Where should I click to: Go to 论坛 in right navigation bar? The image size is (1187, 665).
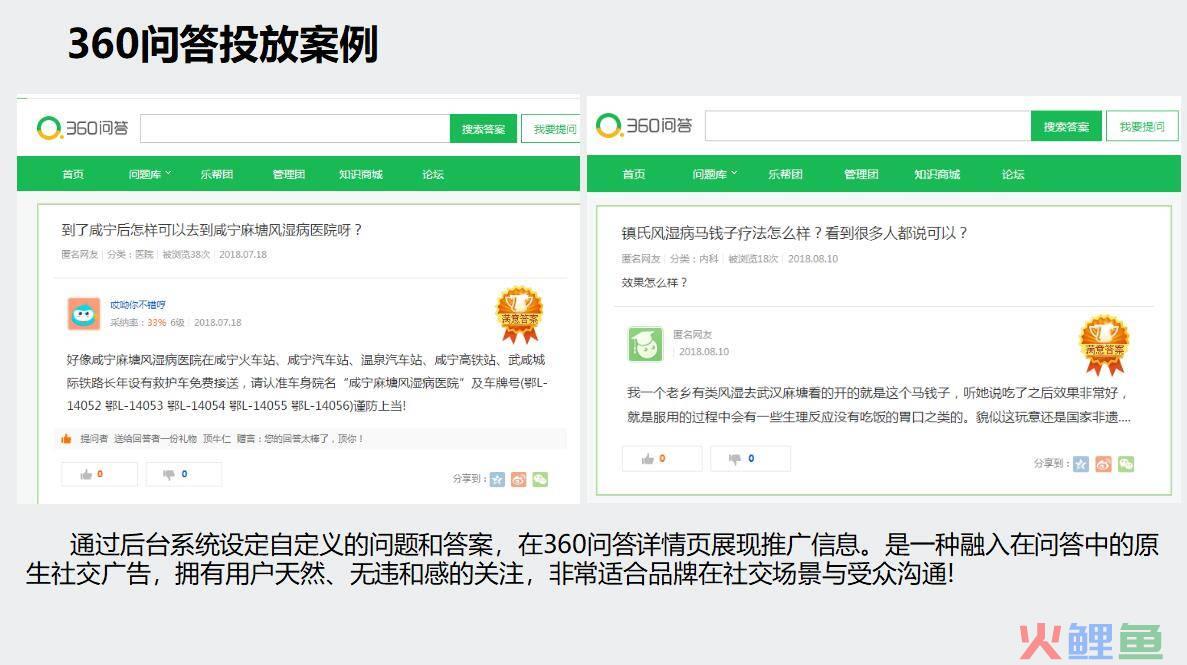[x=1013, y=174]
